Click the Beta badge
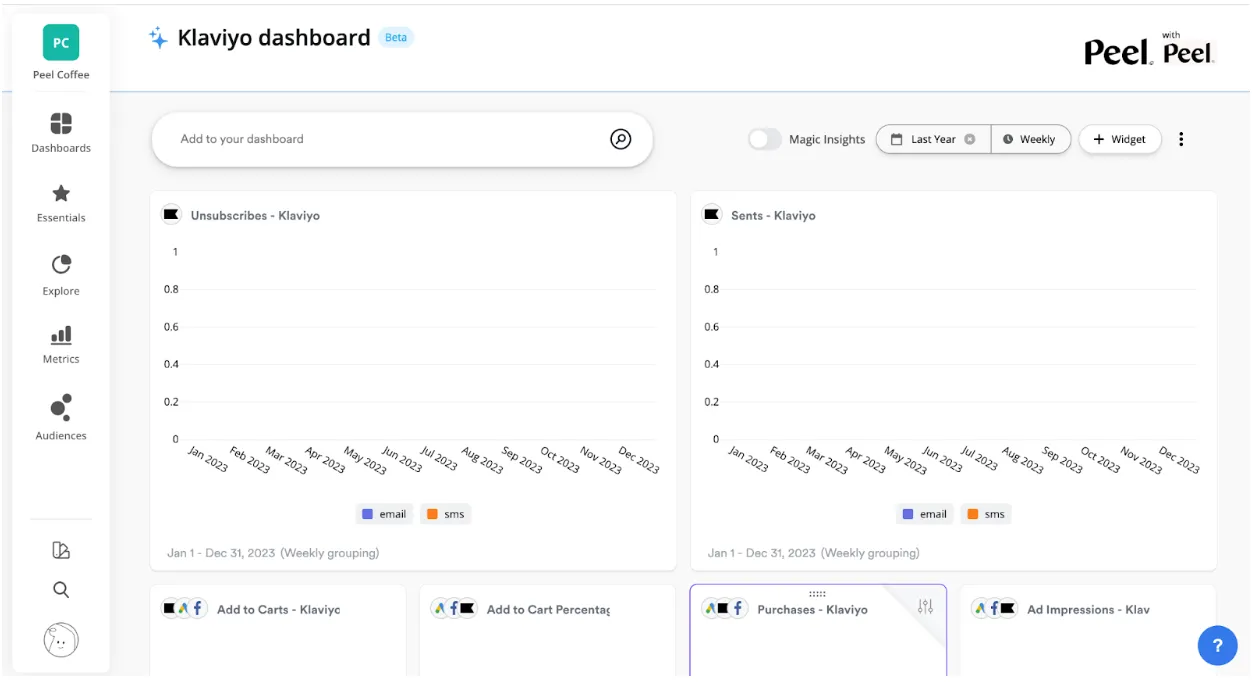The image size is (1256, 688). click(x=396, y=37)
